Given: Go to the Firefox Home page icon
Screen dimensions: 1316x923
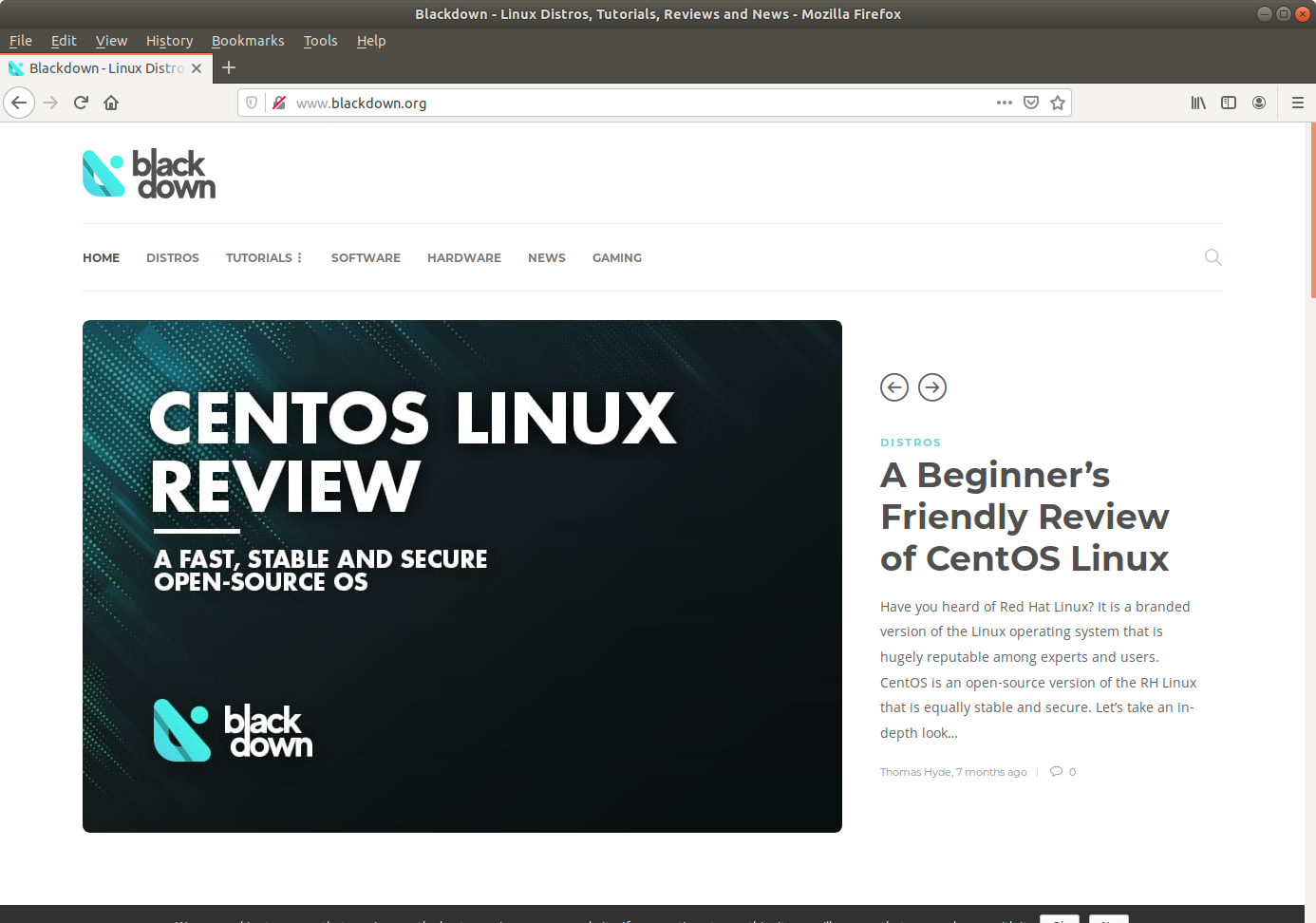Looking at the screenshot, I should point(111,103).
